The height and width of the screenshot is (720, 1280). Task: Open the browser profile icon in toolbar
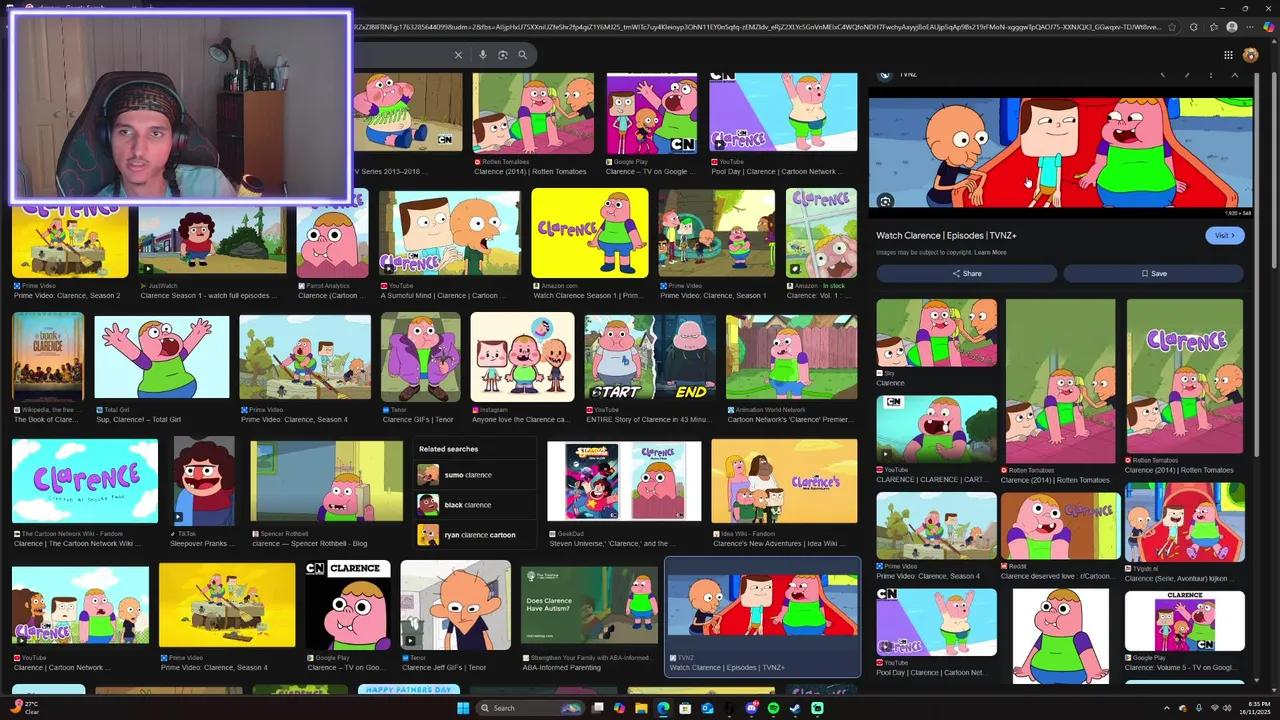pyautogui.click(x=1232, y=27)
